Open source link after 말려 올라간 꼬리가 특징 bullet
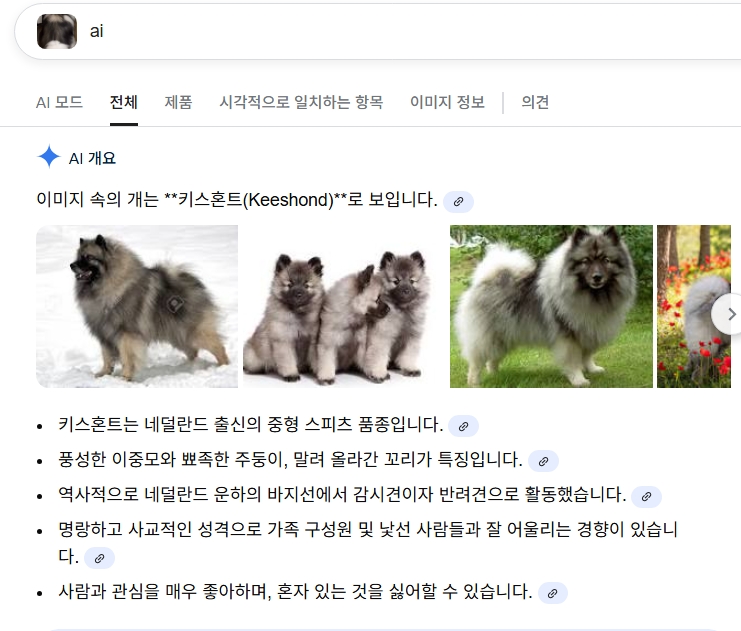The image size is (741, 631). pyautogui.click(x=543, y=461)
